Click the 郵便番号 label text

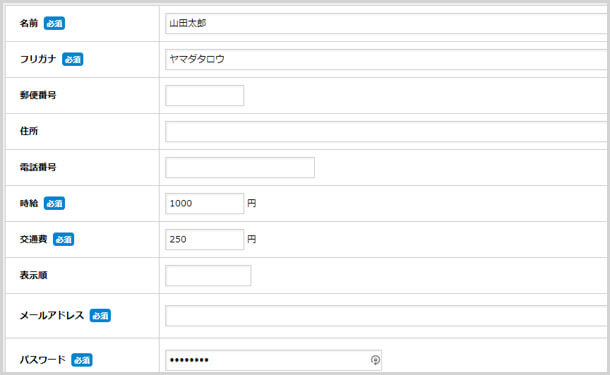[38, 95]
